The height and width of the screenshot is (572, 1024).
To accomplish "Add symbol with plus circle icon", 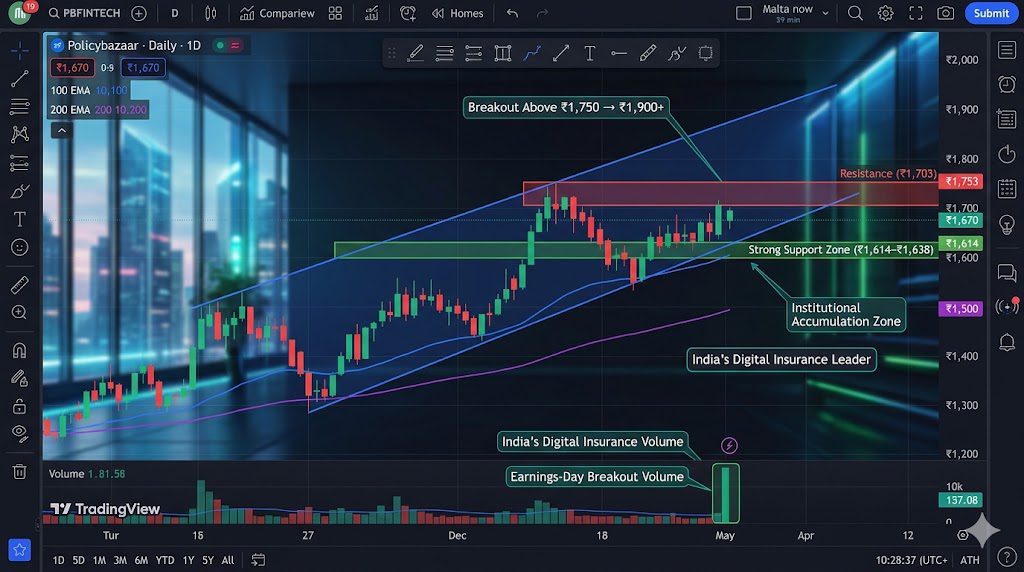I will point(138,13).
